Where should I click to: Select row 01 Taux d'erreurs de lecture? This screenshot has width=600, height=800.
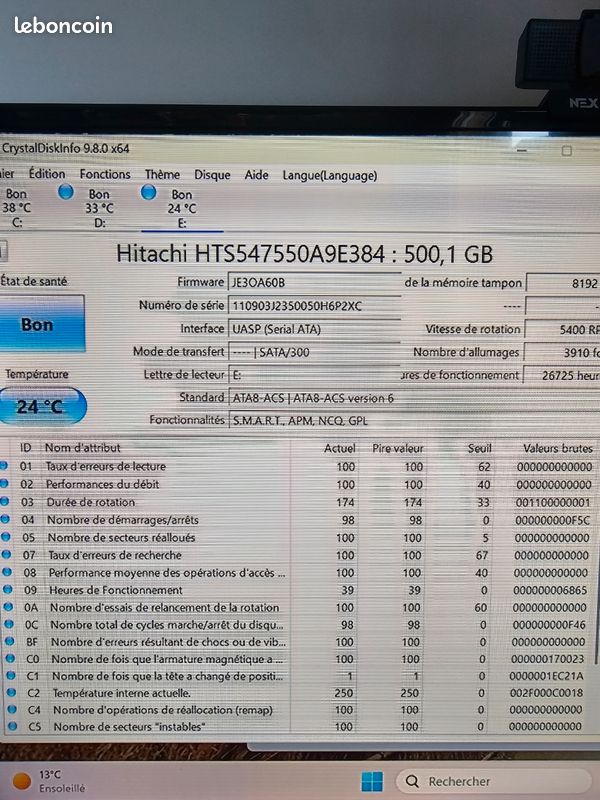click(297, 466)
